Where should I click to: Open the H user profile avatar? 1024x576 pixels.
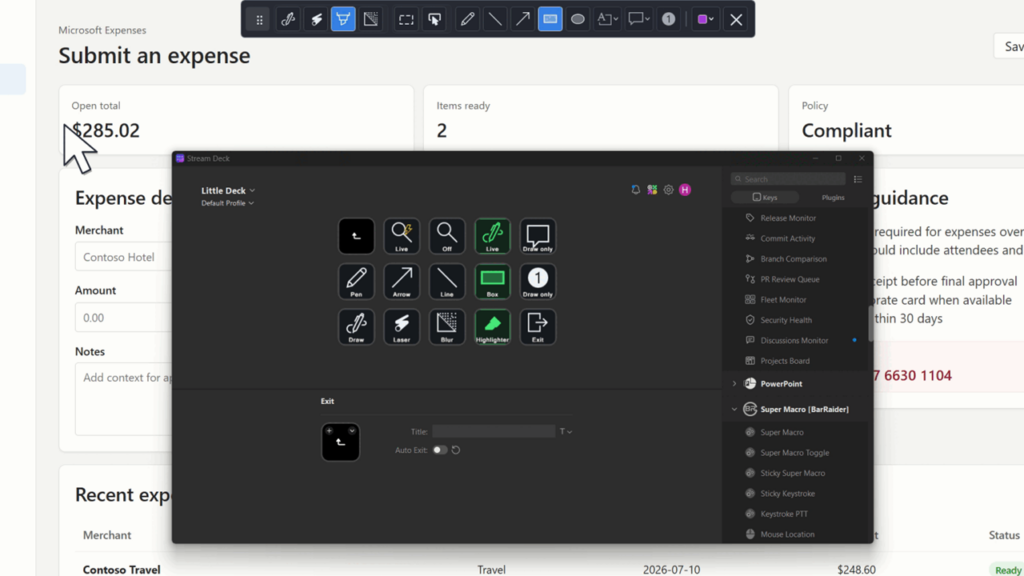point(685,189)
